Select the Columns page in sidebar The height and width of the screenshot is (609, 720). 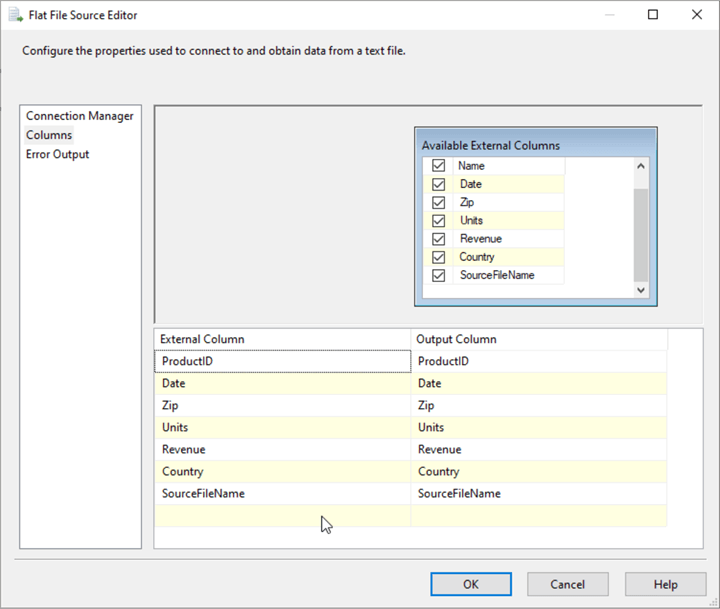point(49,135)
